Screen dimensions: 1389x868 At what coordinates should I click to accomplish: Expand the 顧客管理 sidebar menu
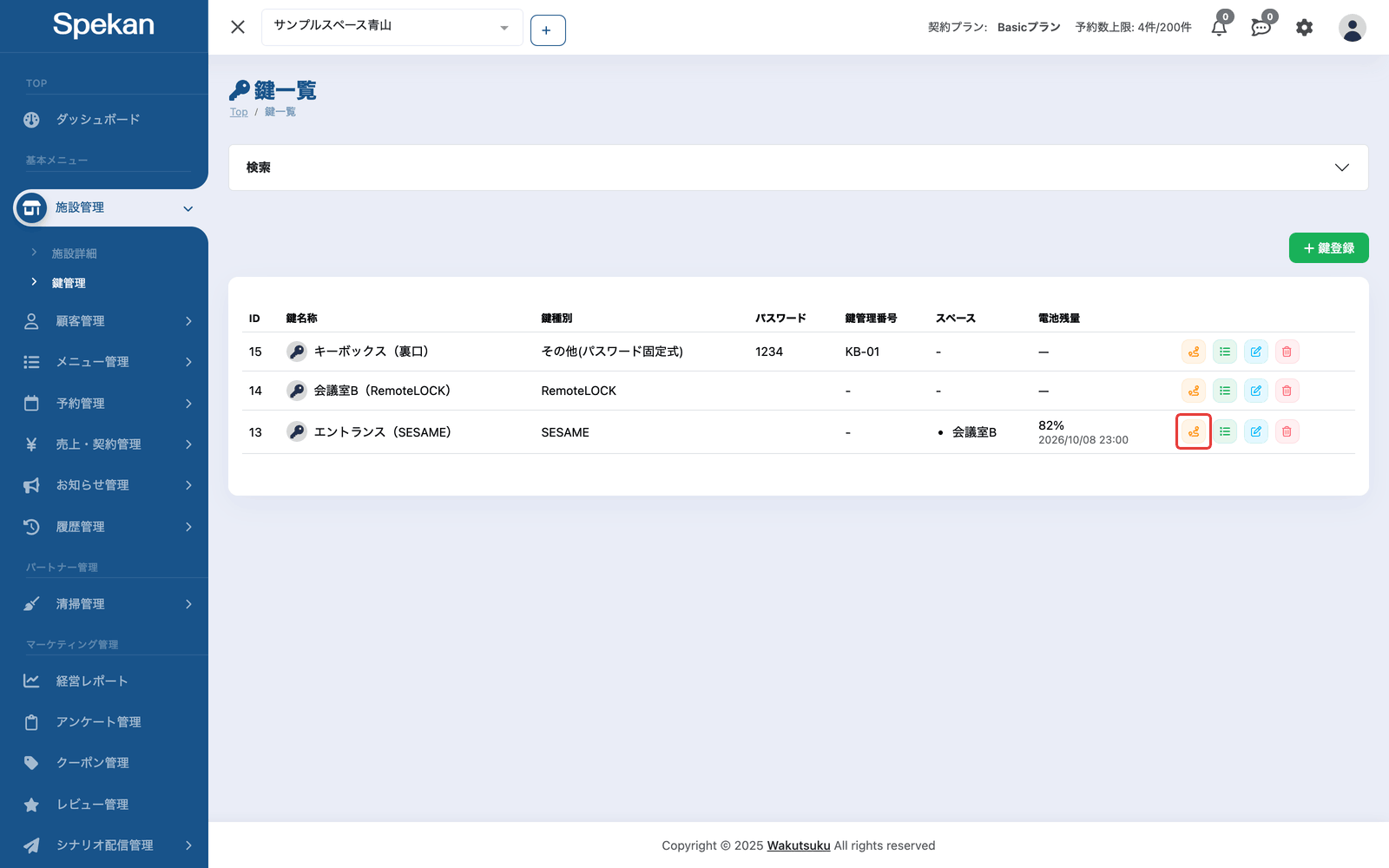(108, 321)
